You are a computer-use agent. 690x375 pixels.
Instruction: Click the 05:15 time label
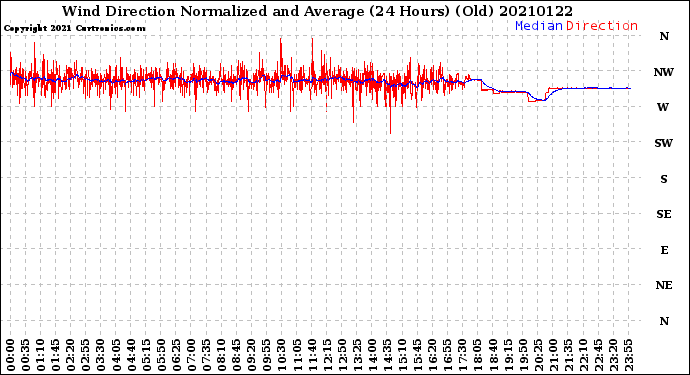point(146,355)
